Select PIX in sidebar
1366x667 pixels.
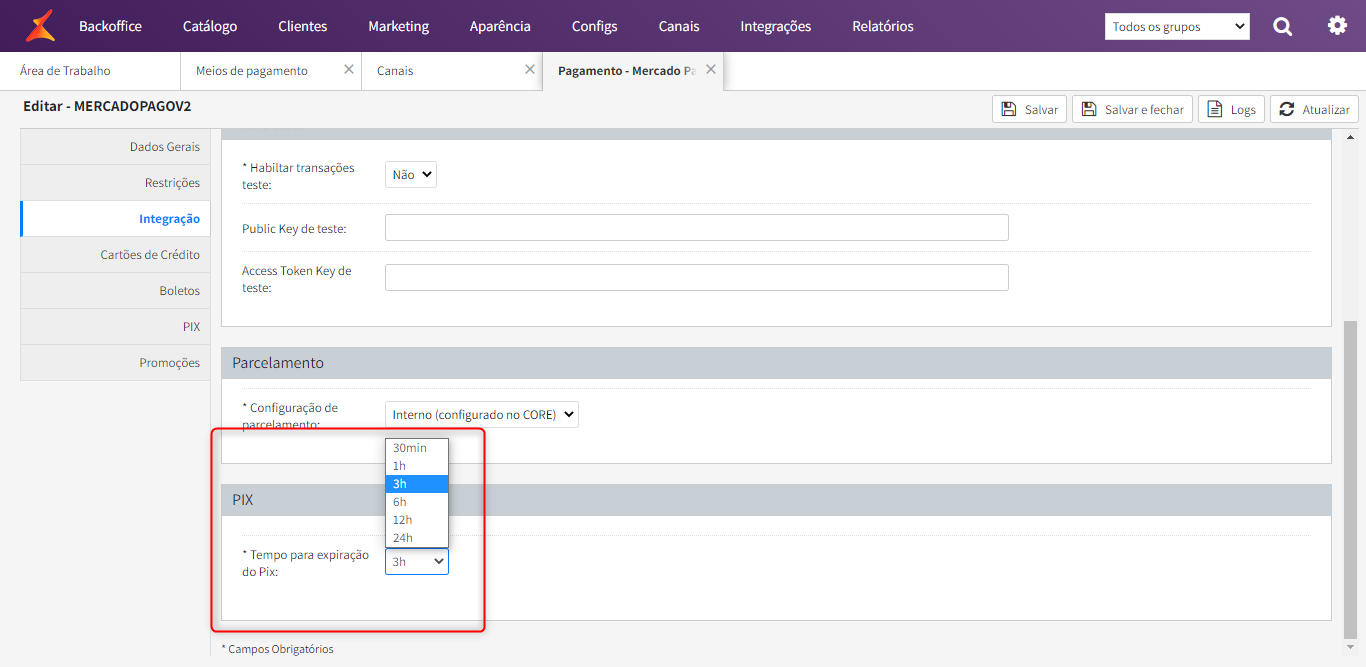coord(115,327)
